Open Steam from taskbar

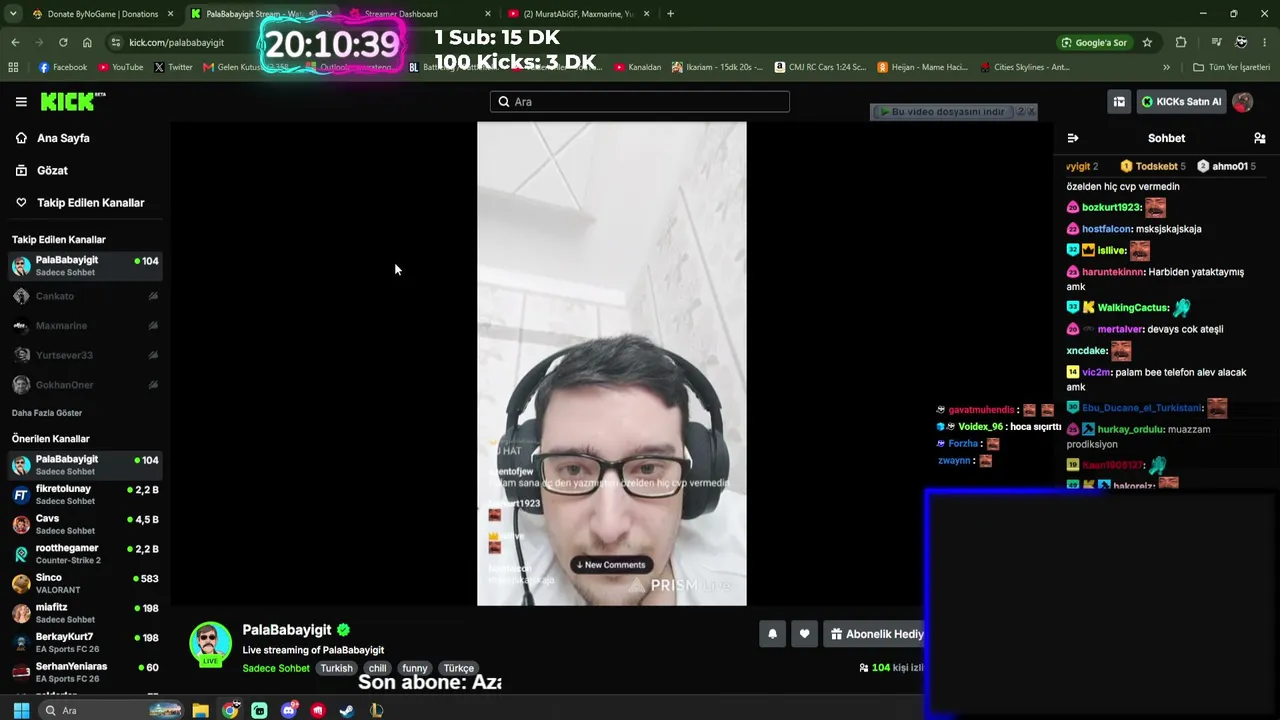point(347,710)
